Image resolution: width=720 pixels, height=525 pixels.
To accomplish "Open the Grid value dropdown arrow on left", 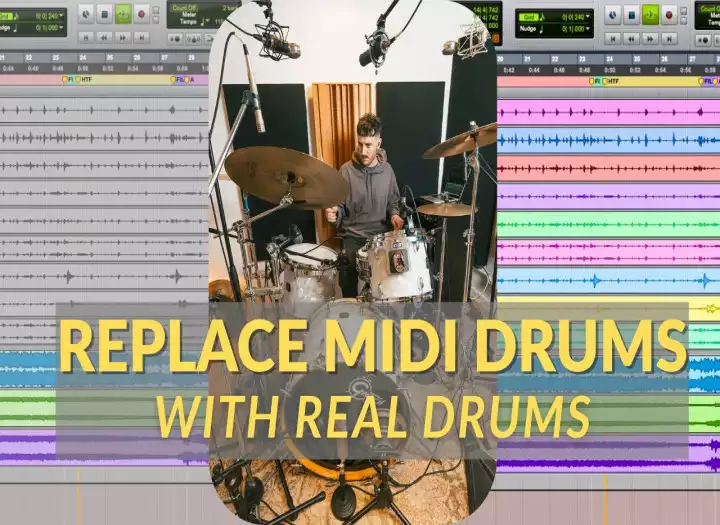I will [x=61, y=16].
